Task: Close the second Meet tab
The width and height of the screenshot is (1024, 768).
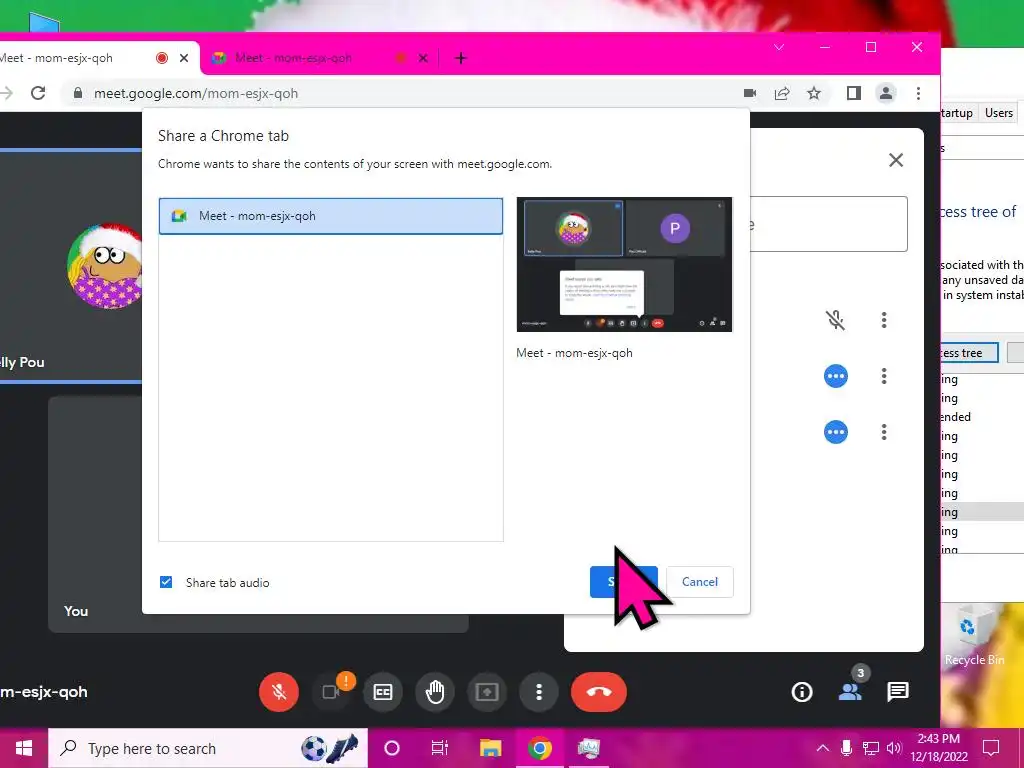Action: click(423, 58)
